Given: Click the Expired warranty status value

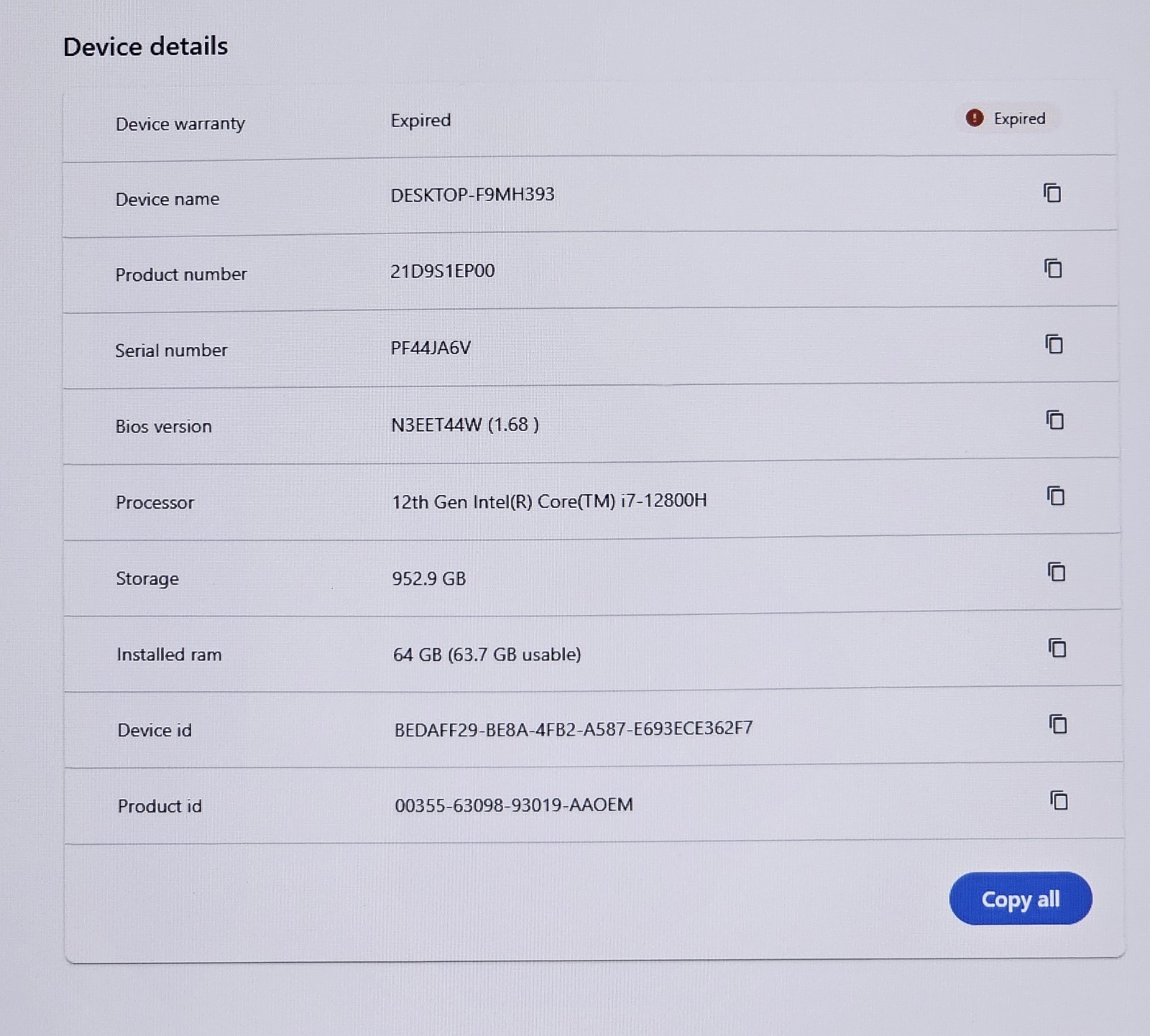Looking at the screenshot, I should [420, 120].
